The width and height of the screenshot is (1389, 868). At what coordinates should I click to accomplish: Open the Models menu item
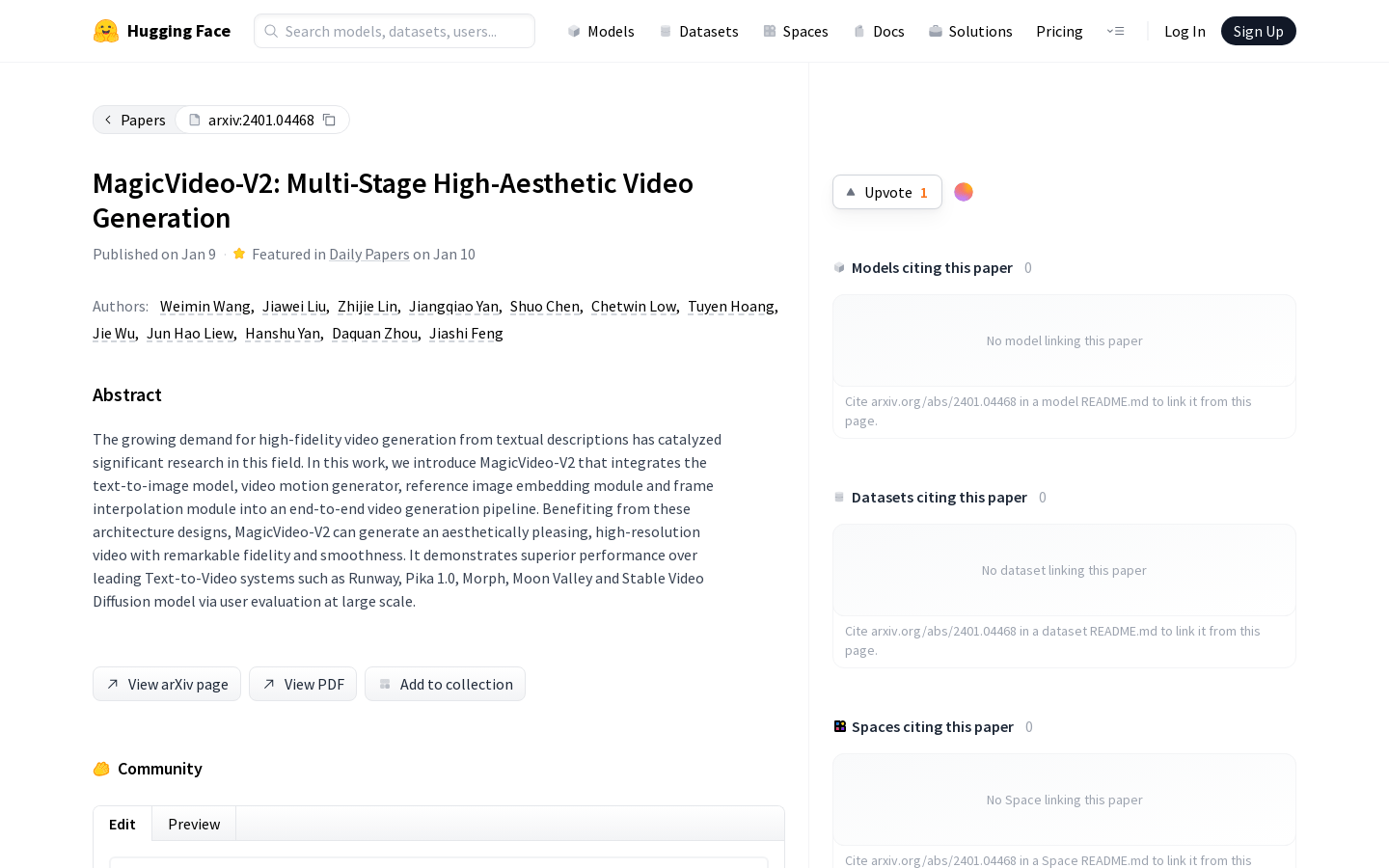click(x=601, y=31)
